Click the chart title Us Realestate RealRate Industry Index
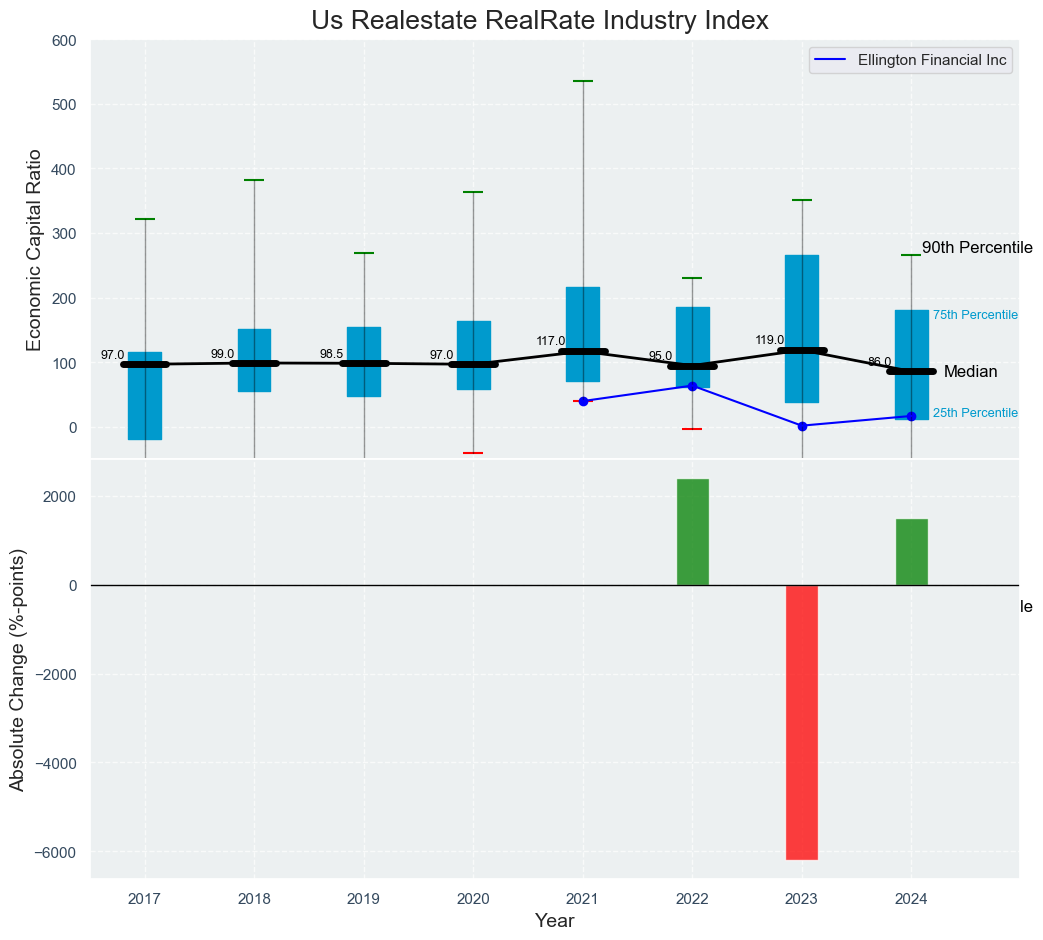This screenshot has height=940, width=1043. click(x=540, y=20)
